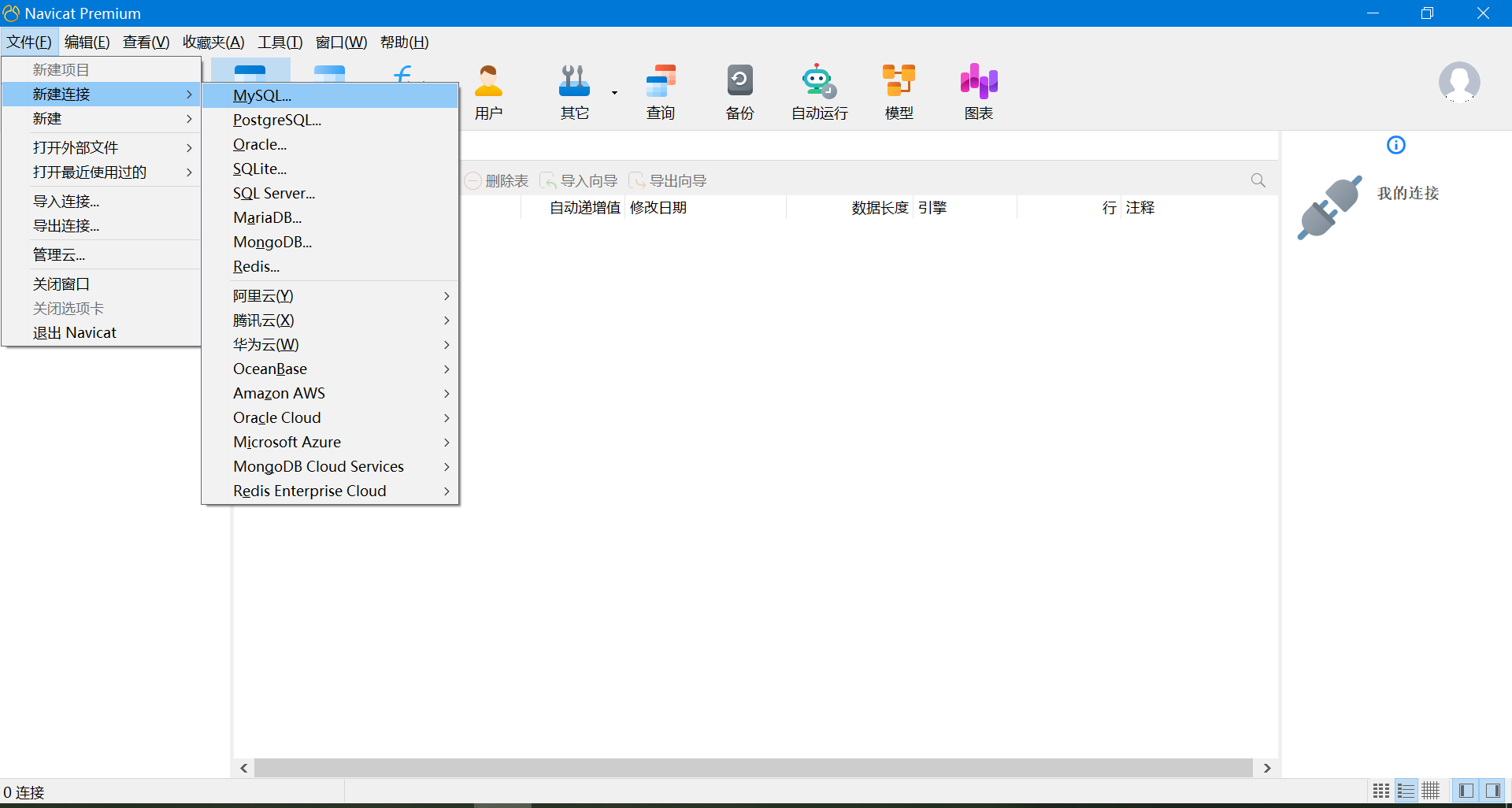The height and width of the screenshot is (808, 1512).
Task: Select 退出 Navicat menu entry
Action: (101, 332)
